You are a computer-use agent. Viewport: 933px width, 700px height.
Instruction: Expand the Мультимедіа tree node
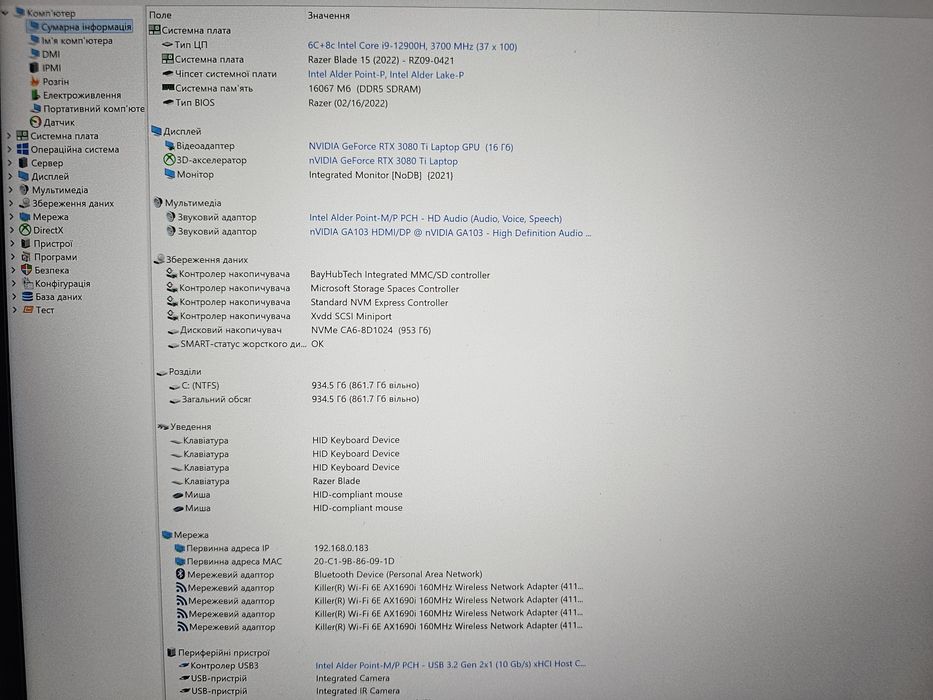(11, 189)
